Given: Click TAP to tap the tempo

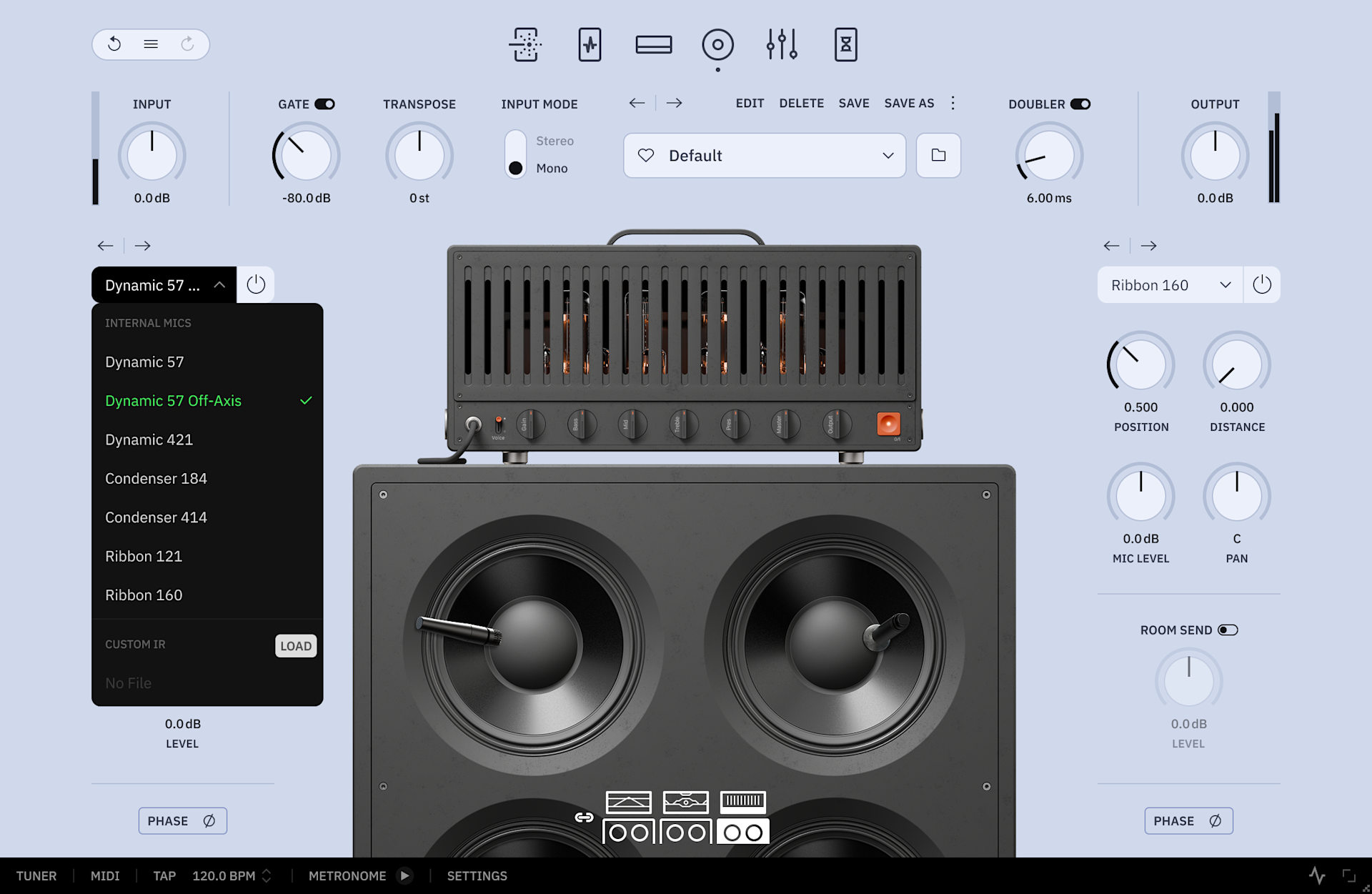Looking at the screenshot, I should pyautogui.click(x=164, y=875).
